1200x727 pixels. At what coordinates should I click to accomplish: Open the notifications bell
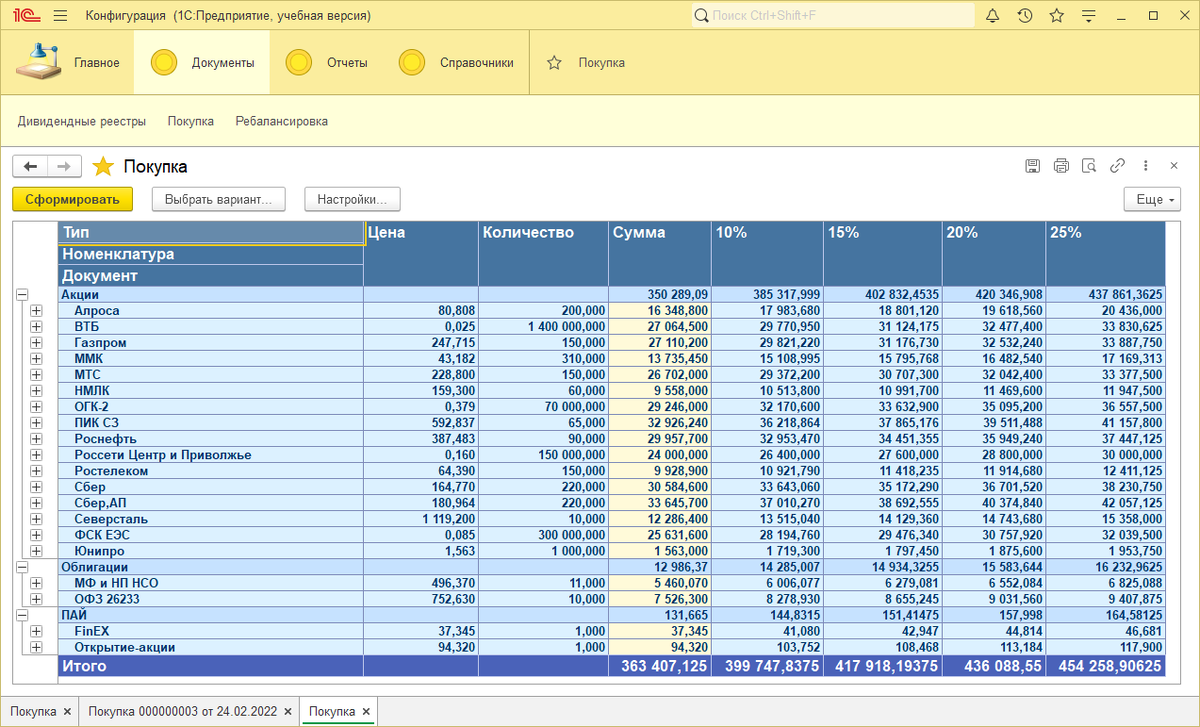[x=992, y=16]
